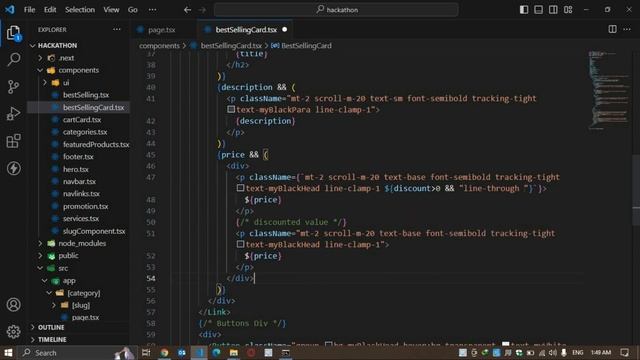
Task: Open Task View on the taskbar
Action: (x=146, y=353)
